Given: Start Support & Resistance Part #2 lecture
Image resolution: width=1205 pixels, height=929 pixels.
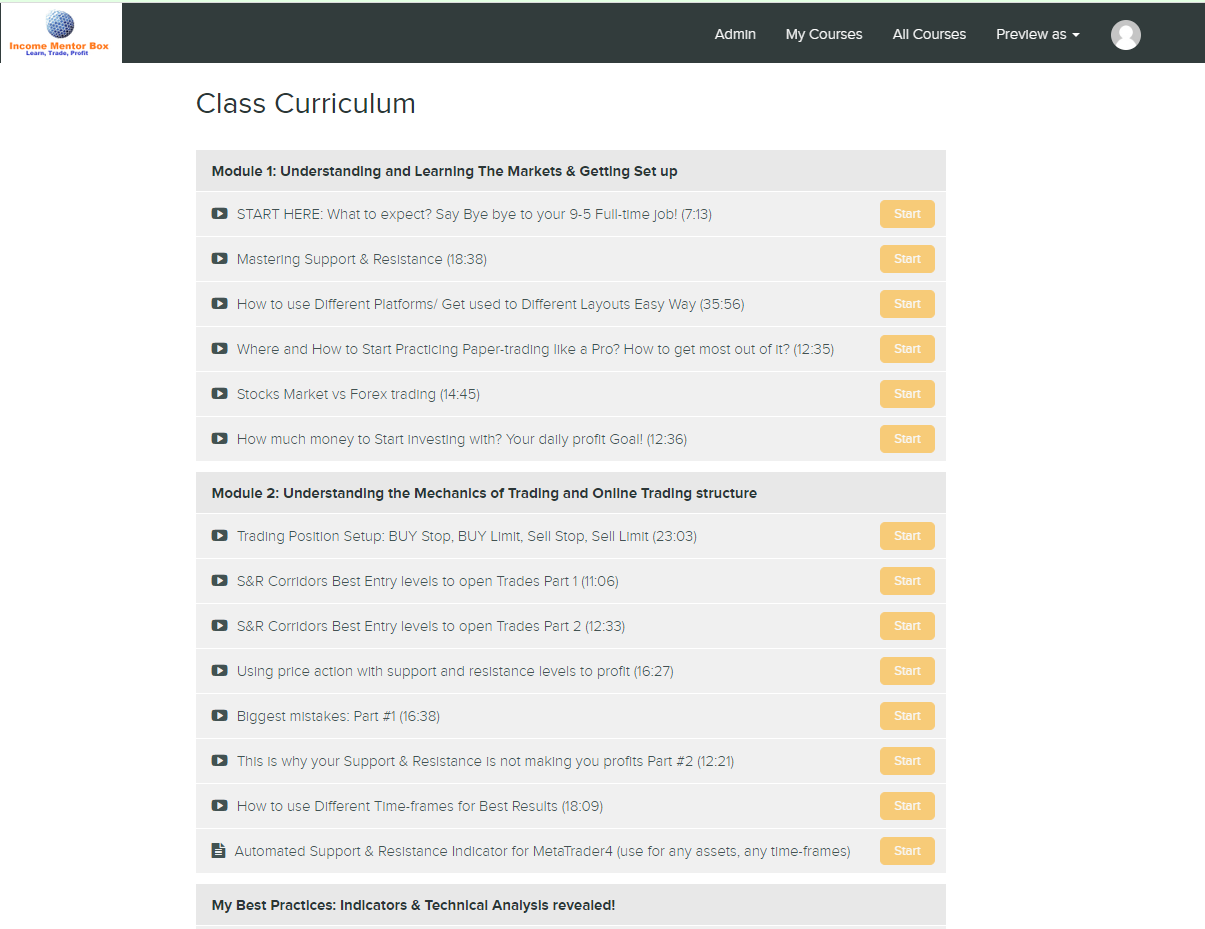Looking at the screenshot, I should click(x=907, y=761).
